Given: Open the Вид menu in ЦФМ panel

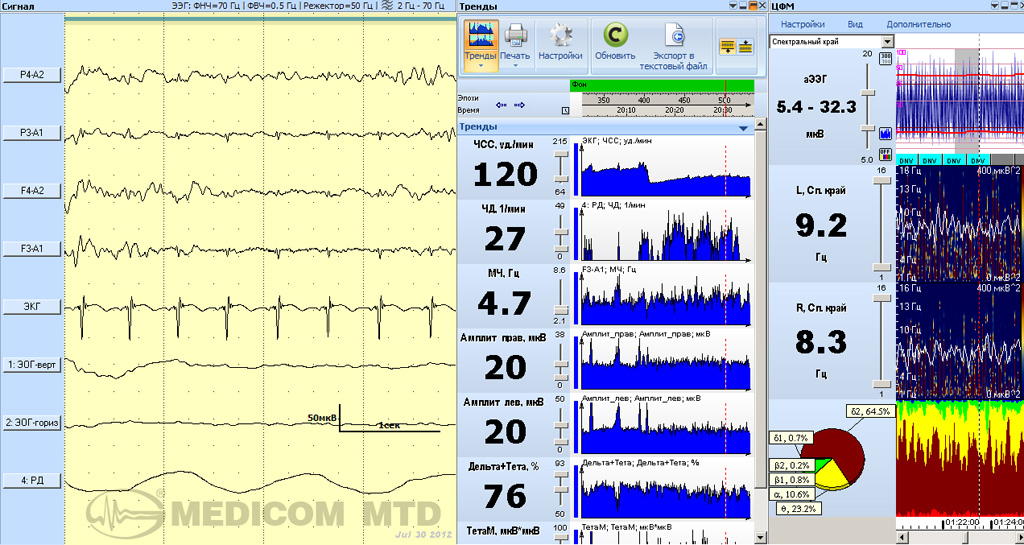Looking at the screenshot, I should point(855,23).
